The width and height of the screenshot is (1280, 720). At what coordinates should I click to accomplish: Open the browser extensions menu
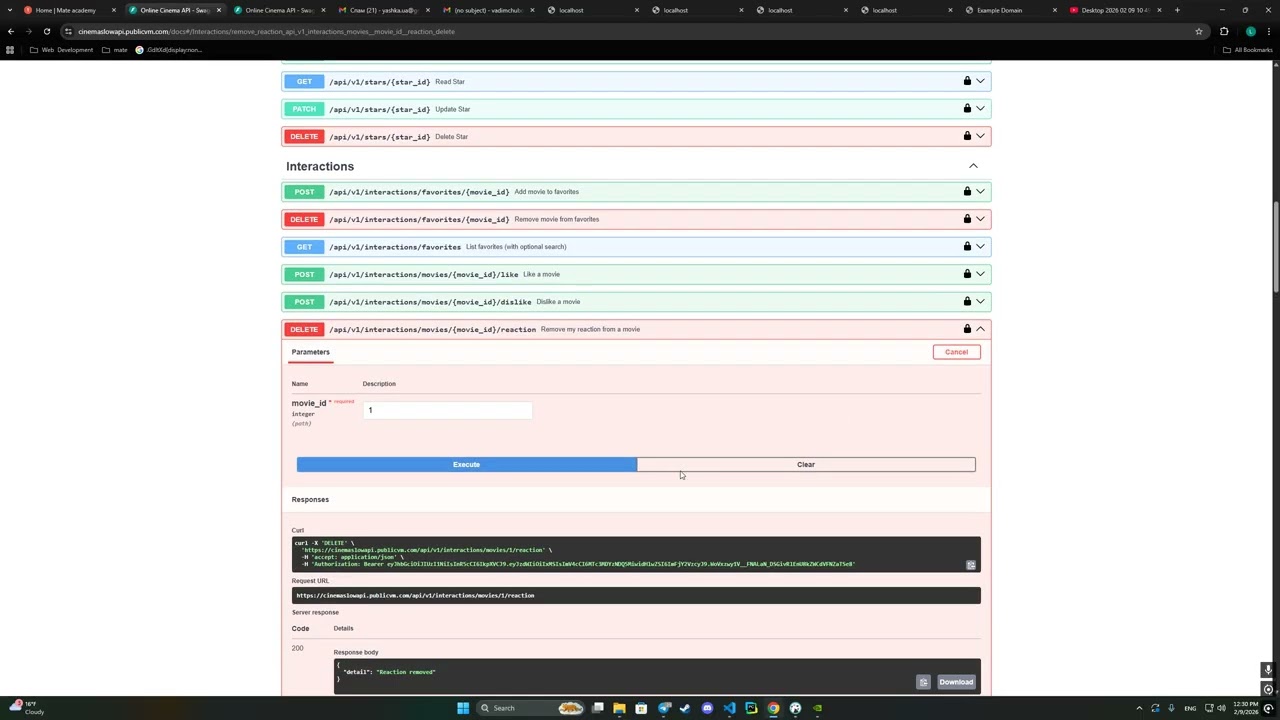click(1224, 31)
